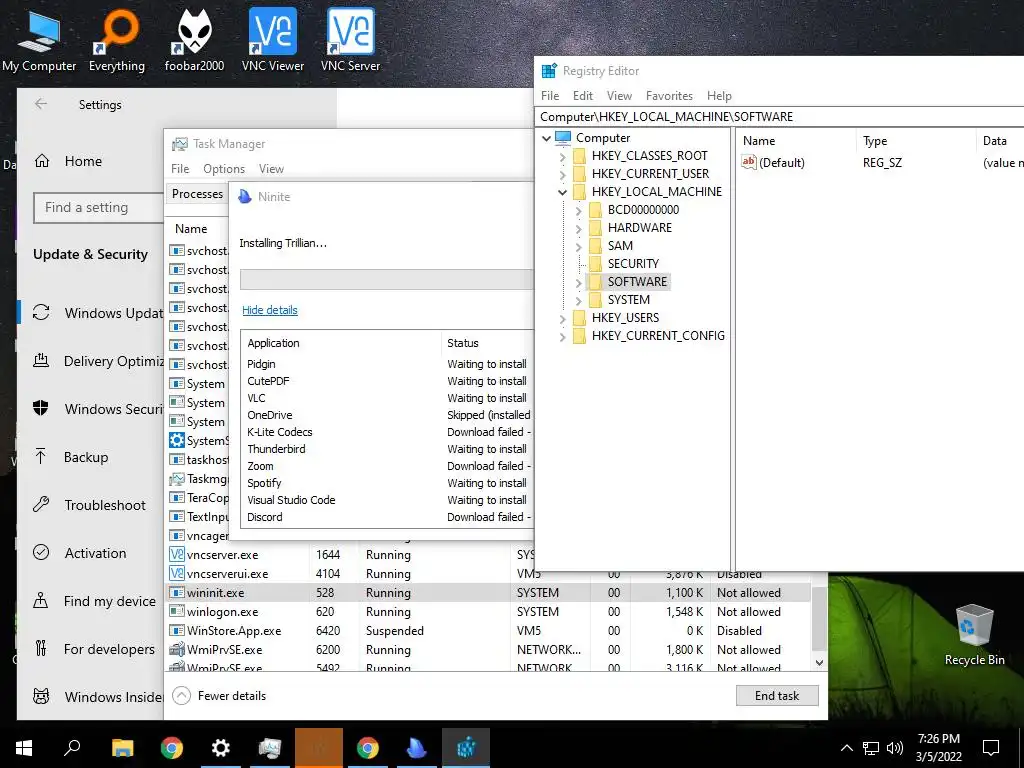This screenshot has width=1024, height=768.
Task: Switch to Task Manager taskbar icon
Action: point(270,748)
